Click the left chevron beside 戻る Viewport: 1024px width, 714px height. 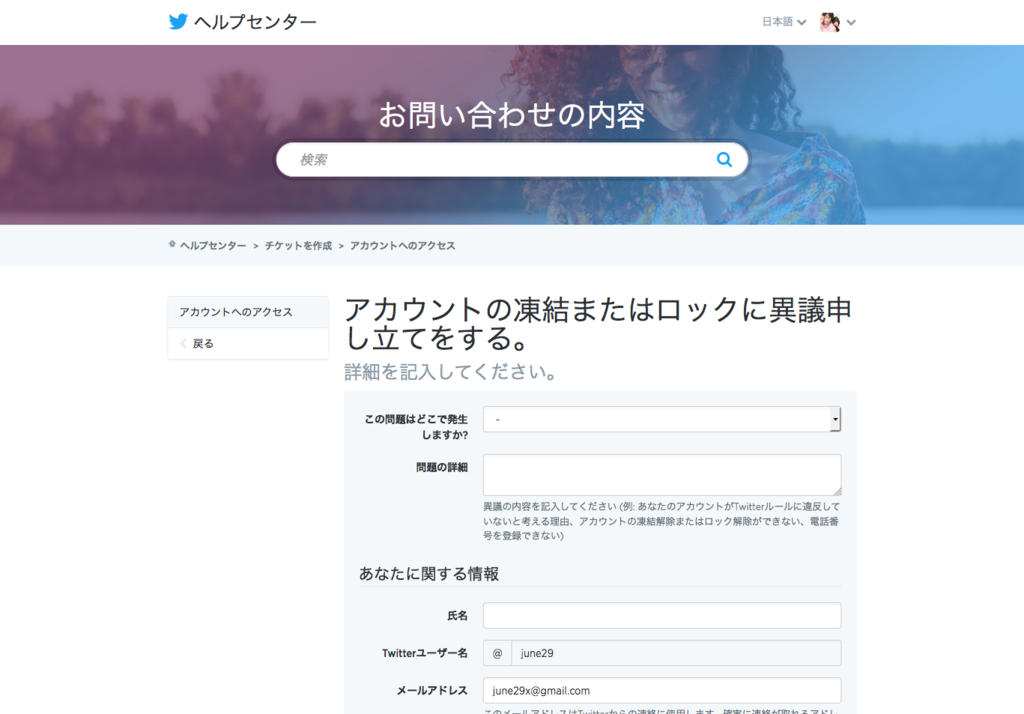coord(183,344)
